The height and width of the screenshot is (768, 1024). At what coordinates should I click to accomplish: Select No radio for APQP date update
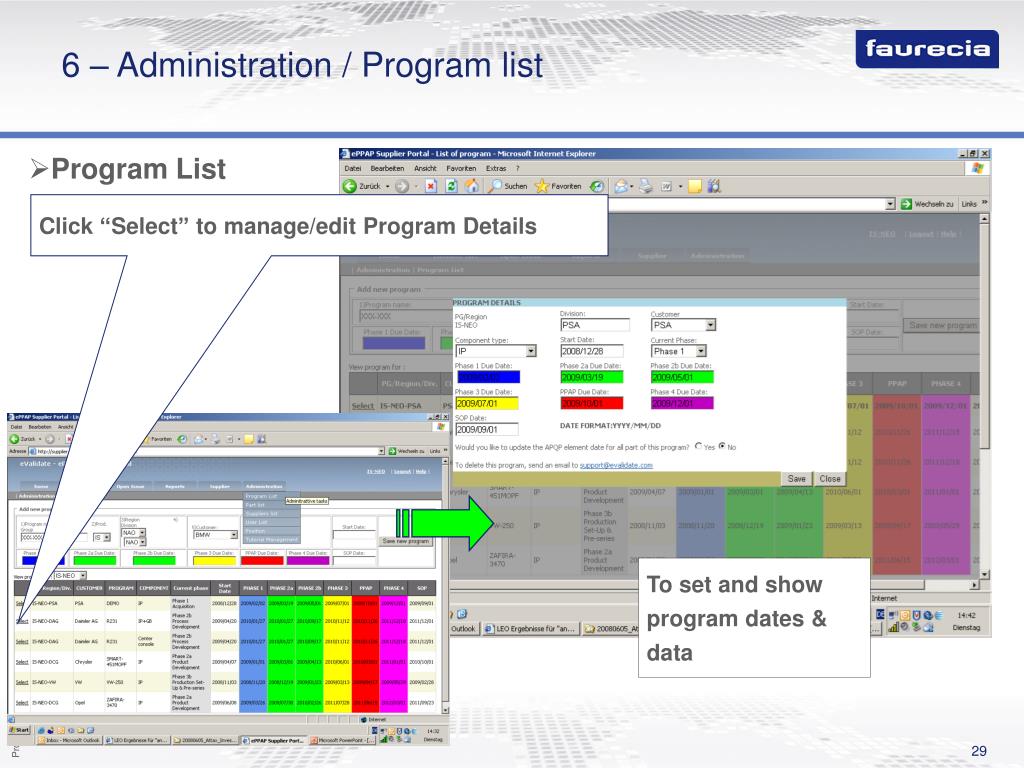[722, 446]
